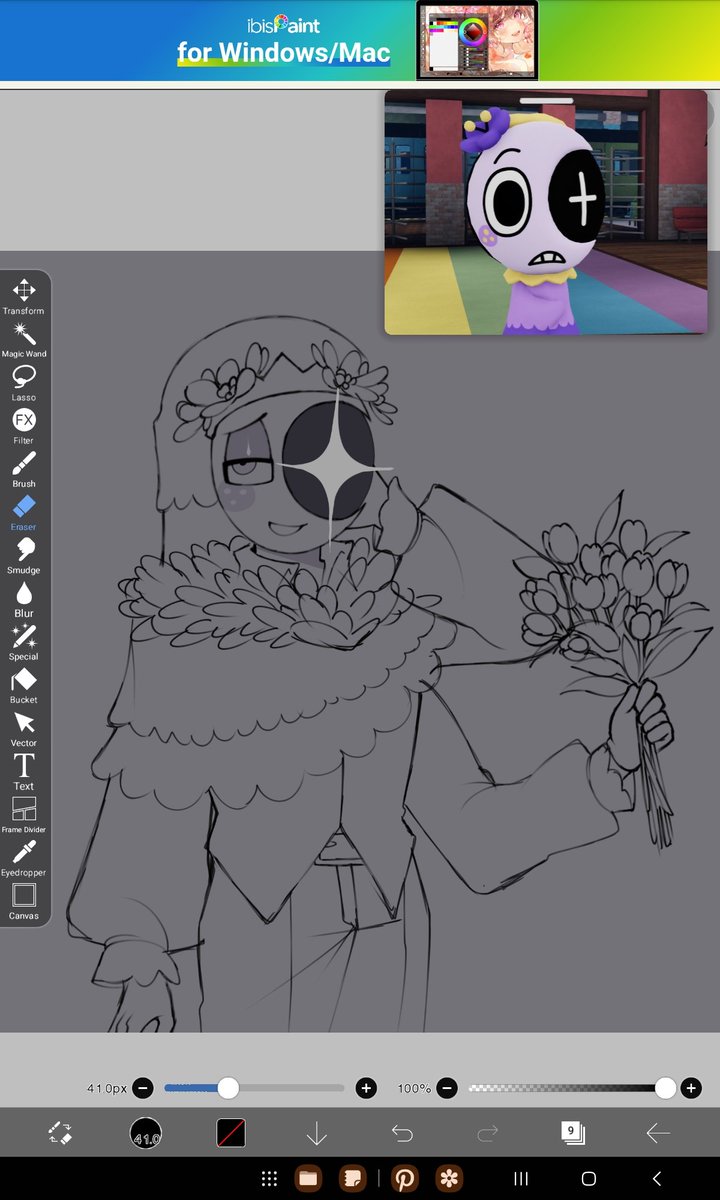The image size is (720, 1200).
Task: Go back with the left arrow
Action: [x=658, y=1133]
